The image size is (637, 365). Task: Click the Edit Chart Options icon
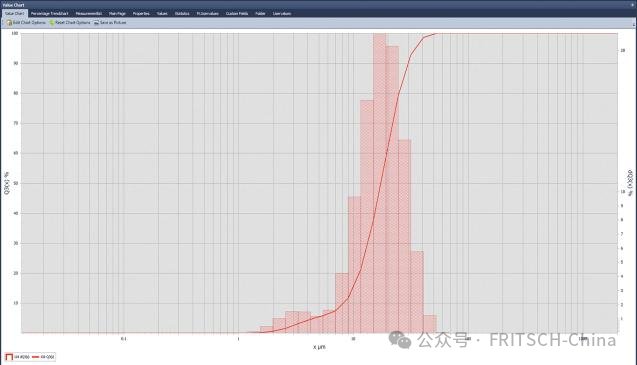coord(9,23)
